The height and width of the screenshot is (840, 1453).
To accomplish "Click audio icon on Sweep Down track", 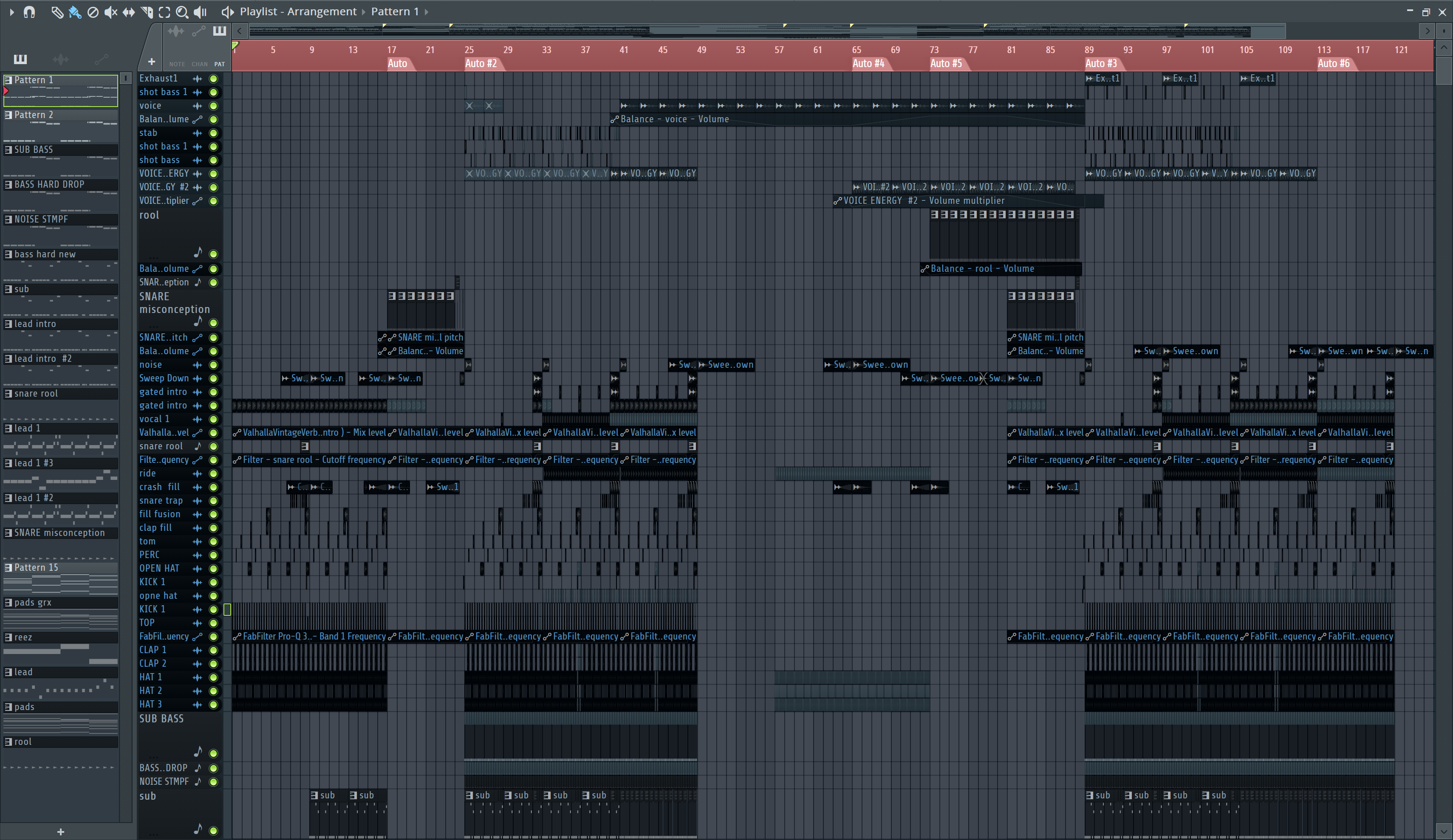I will pyautogui.click(x=197, y=378).
